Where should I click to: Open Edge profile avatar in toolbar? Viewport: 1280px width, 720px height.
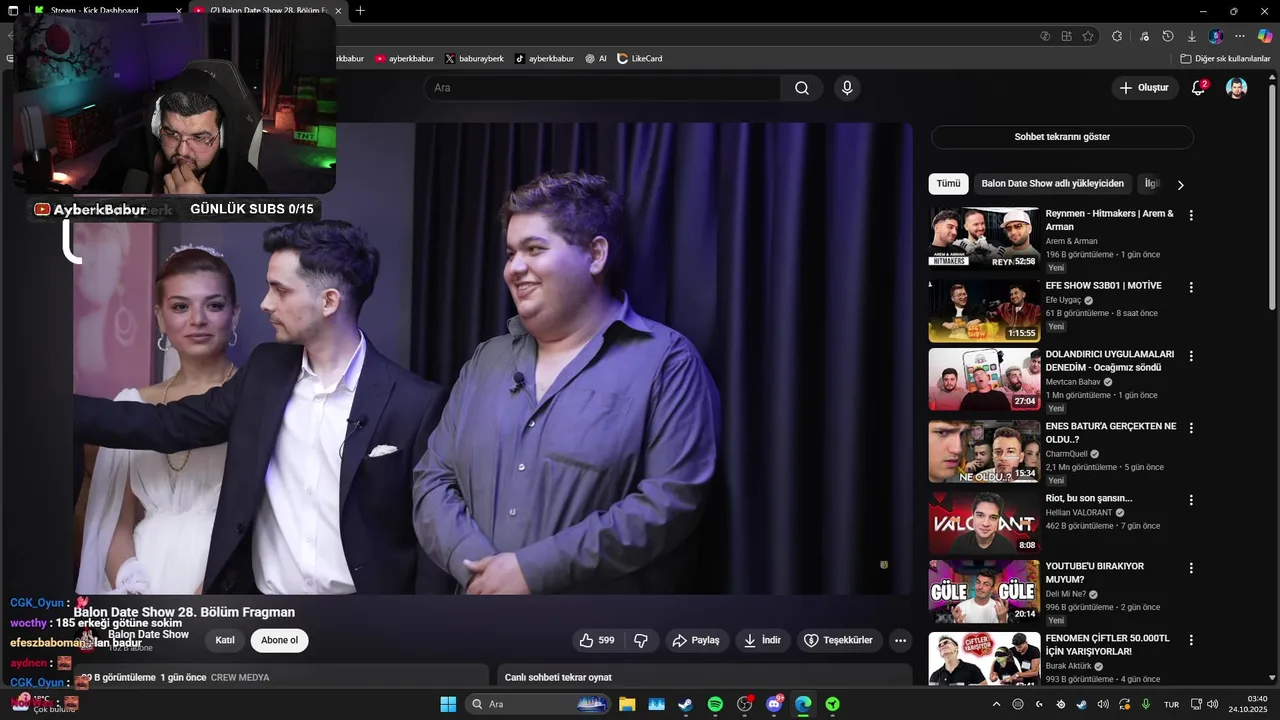point(1216,36)
